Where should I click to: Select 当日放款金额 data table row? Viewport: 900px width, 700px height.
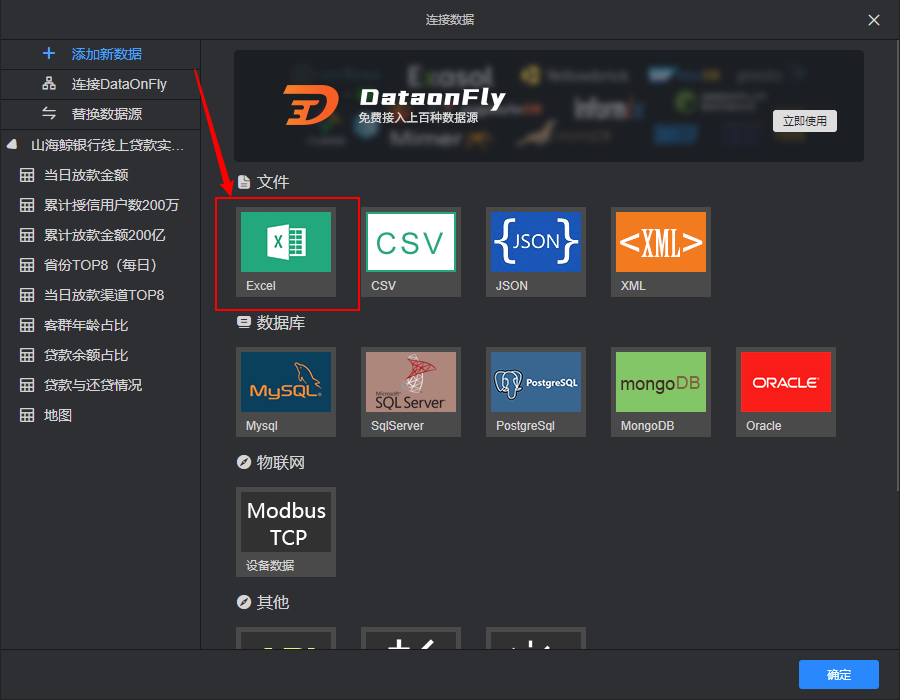pos(100,175)
